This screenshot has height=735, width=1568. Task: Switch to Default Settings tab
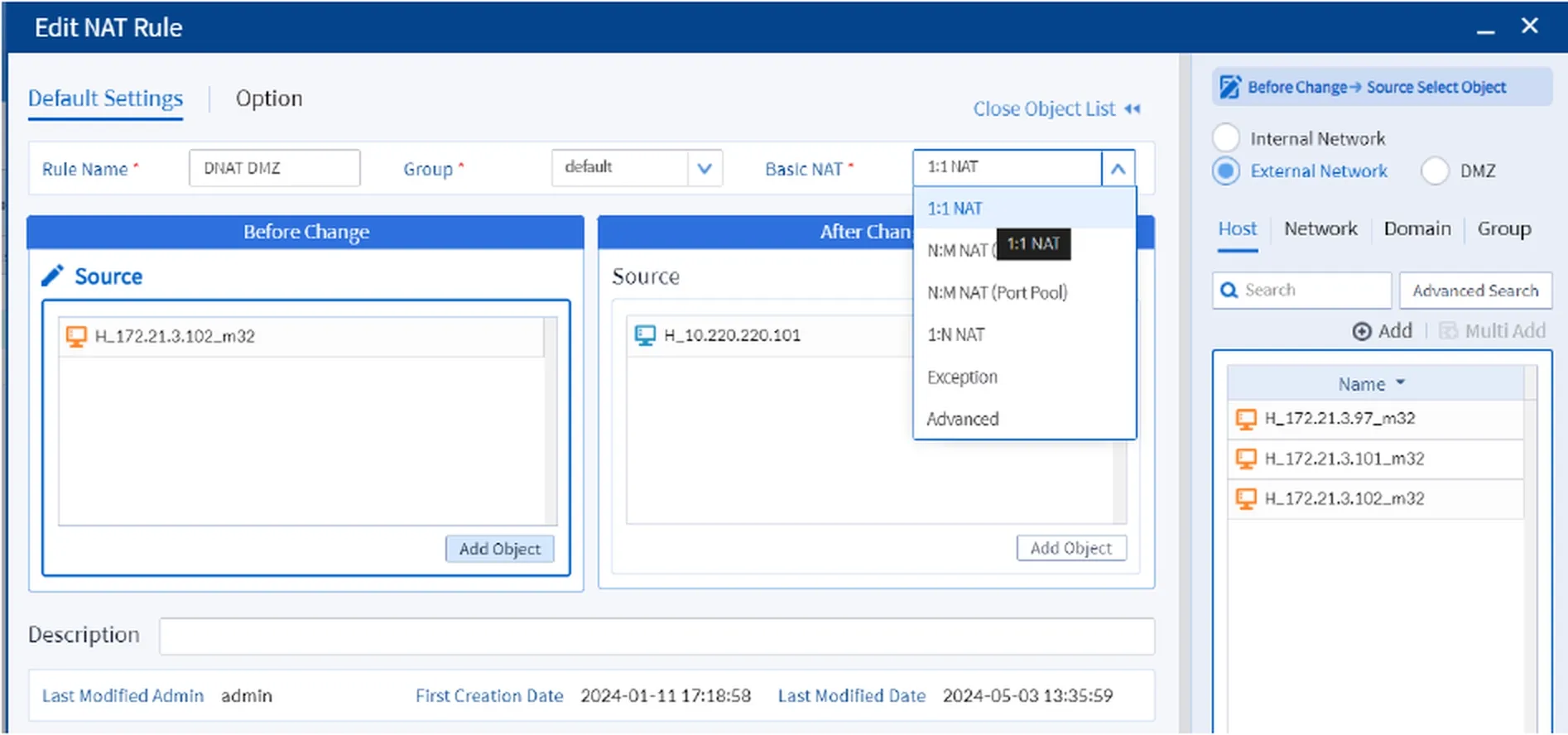click(105, 98)
